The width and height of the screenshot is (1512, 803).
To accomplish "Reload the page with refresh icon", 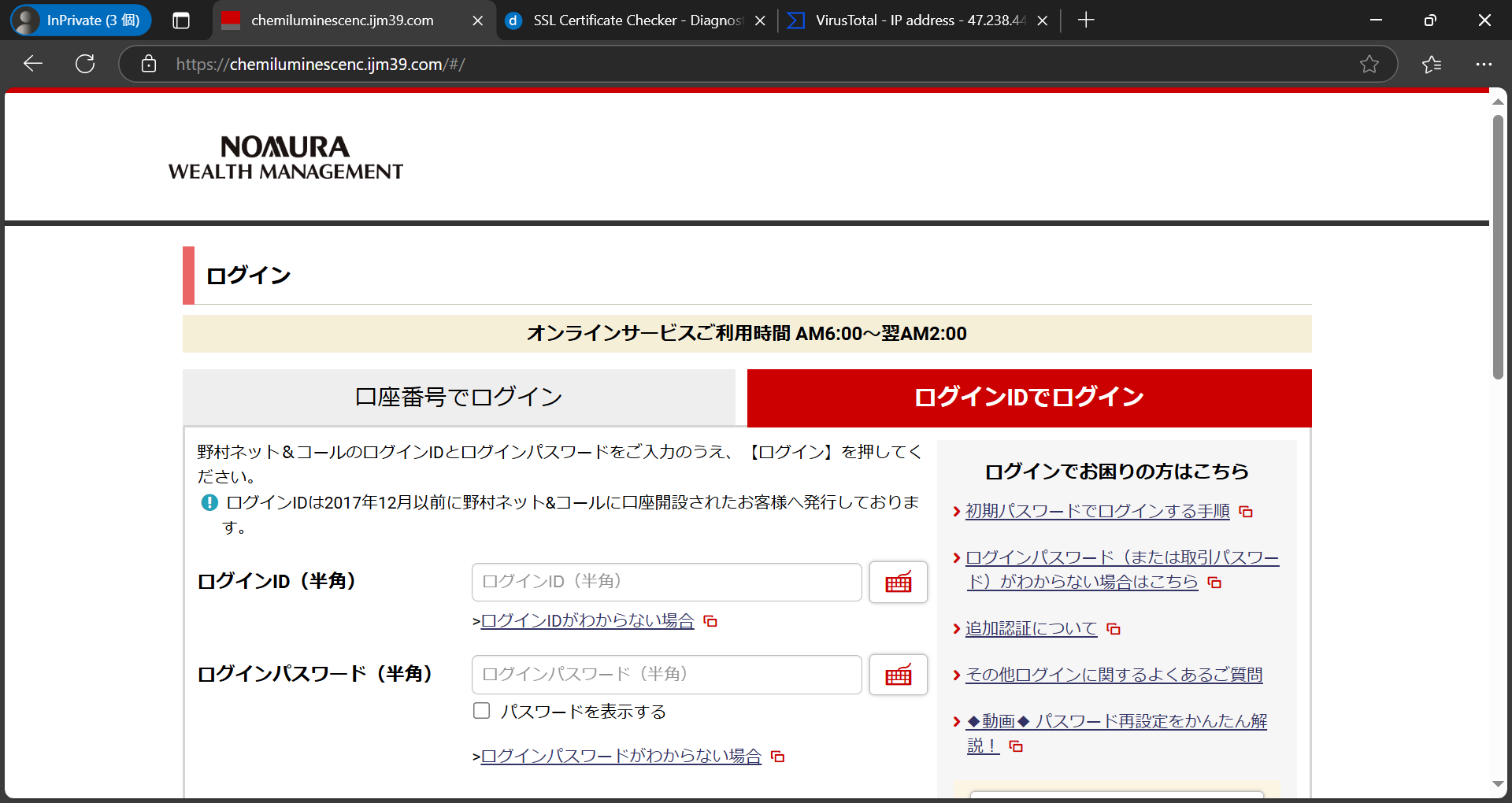I will click(x=85, y=64).
